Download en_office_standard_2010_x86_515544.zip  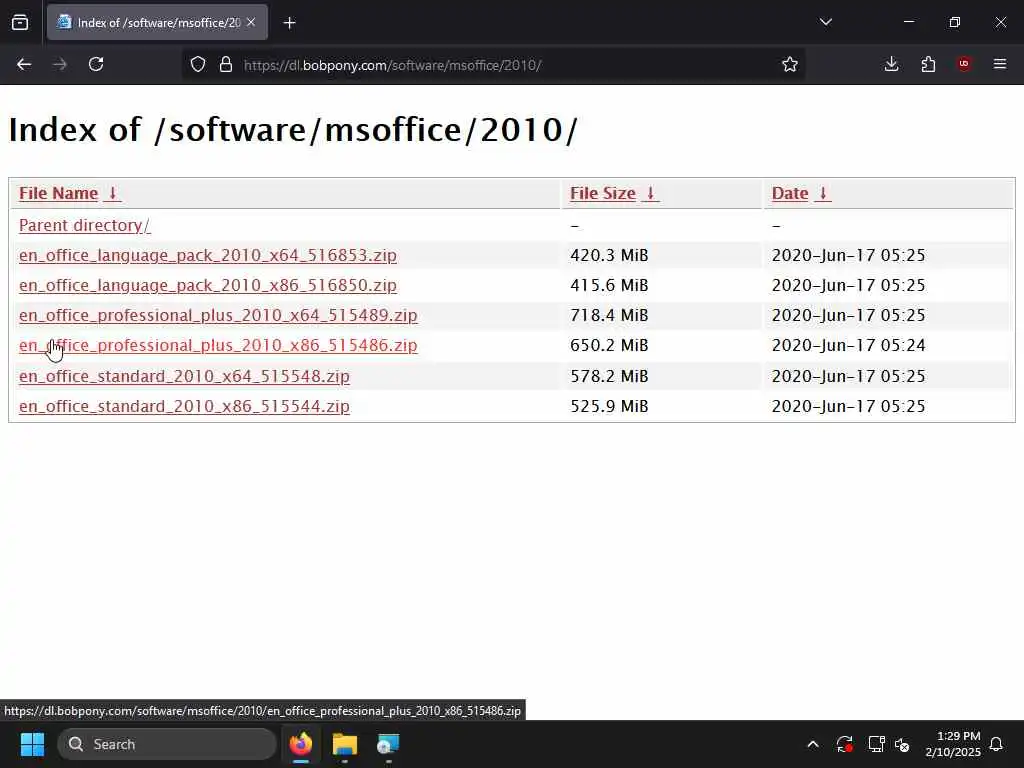(184, 406)
